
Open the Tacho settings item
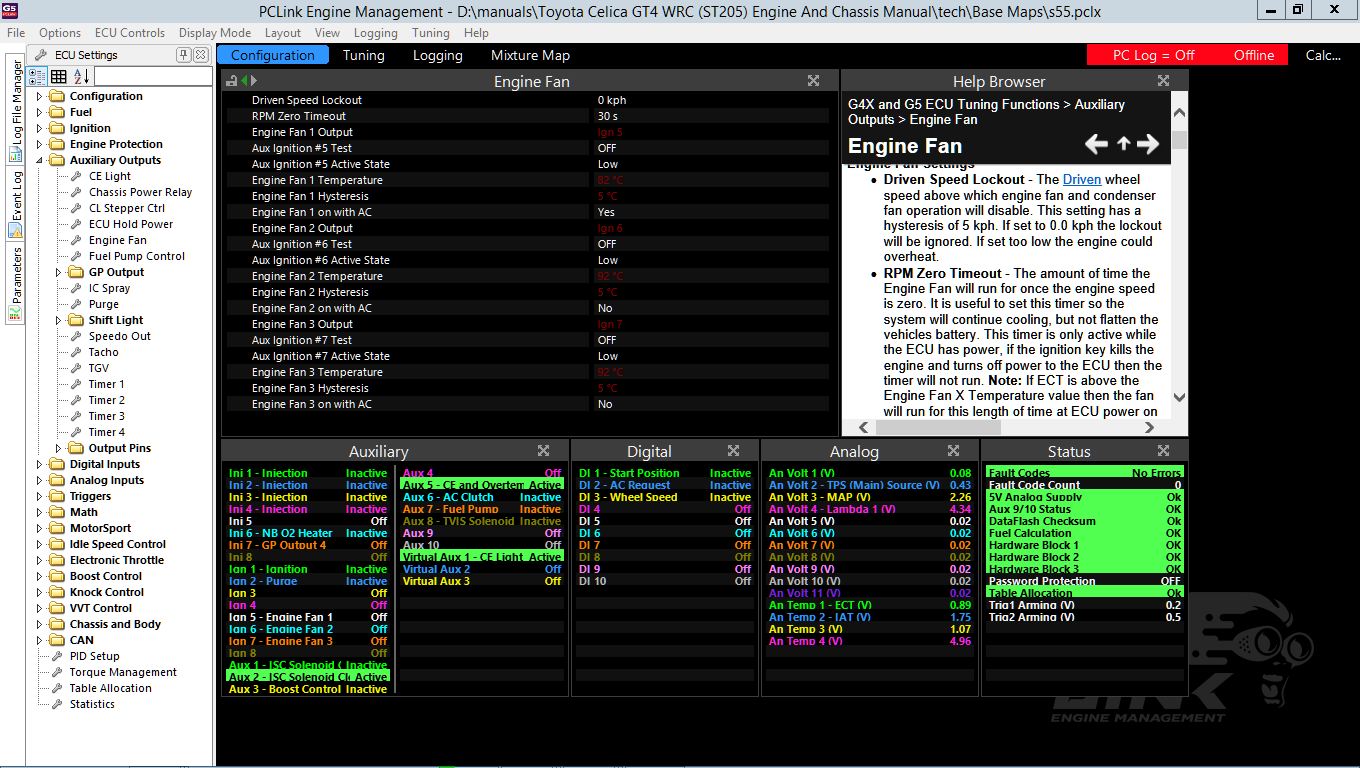[x=103, y=352]
